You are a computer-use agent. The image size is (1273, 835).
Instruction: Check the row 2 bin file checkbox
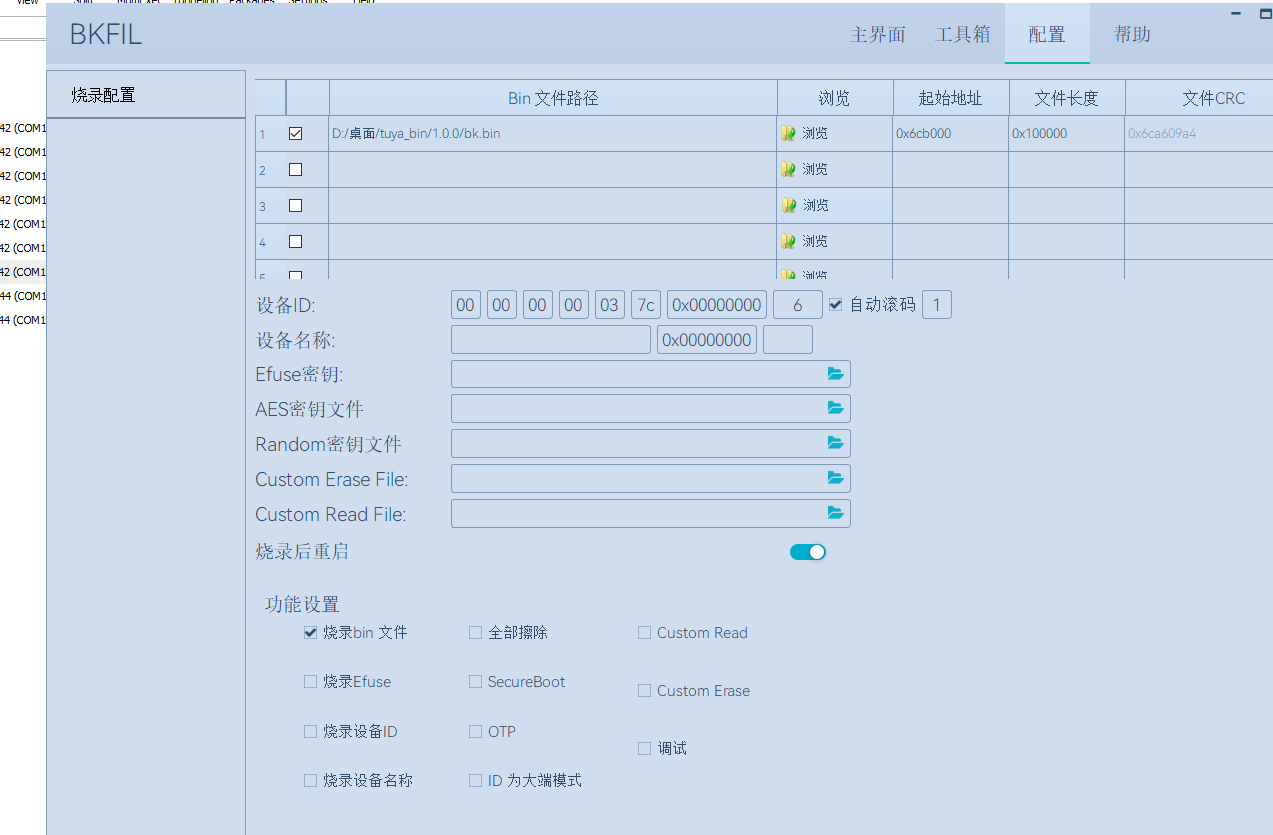[295, 169]
